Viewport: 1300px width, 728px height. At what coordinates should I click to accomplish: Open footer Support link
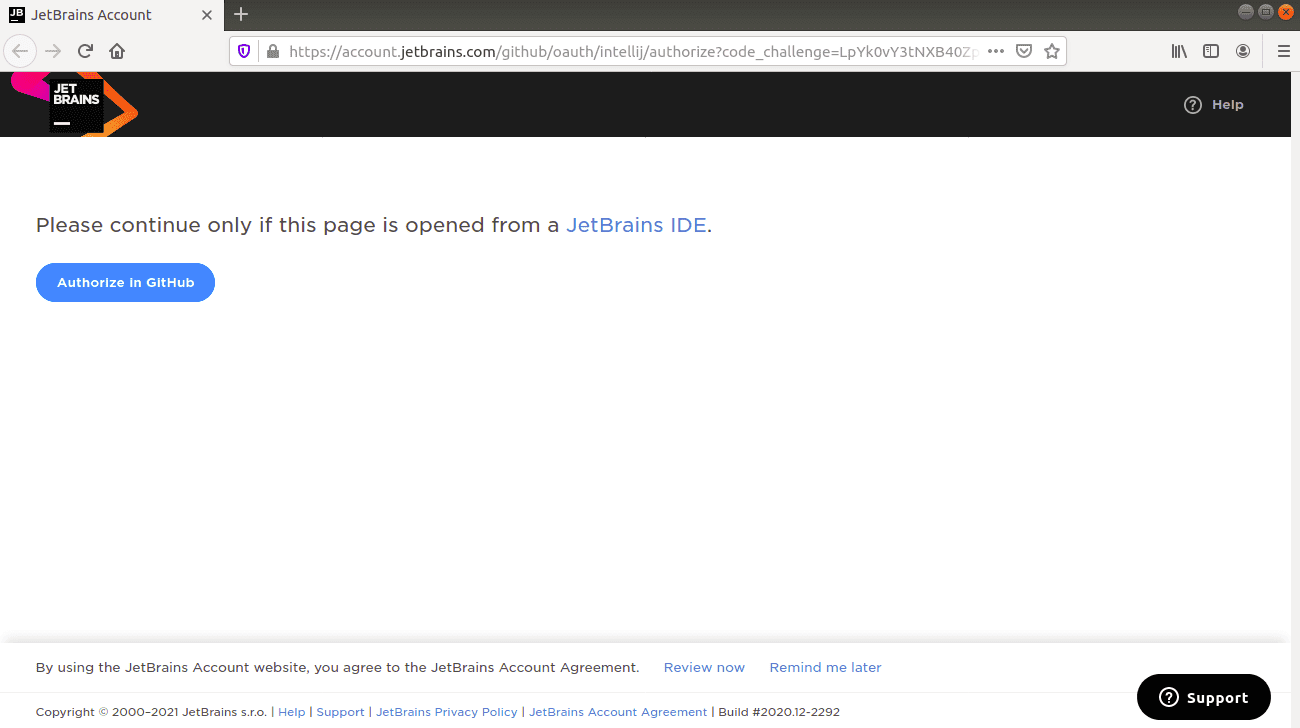click(x=340, y=712)
